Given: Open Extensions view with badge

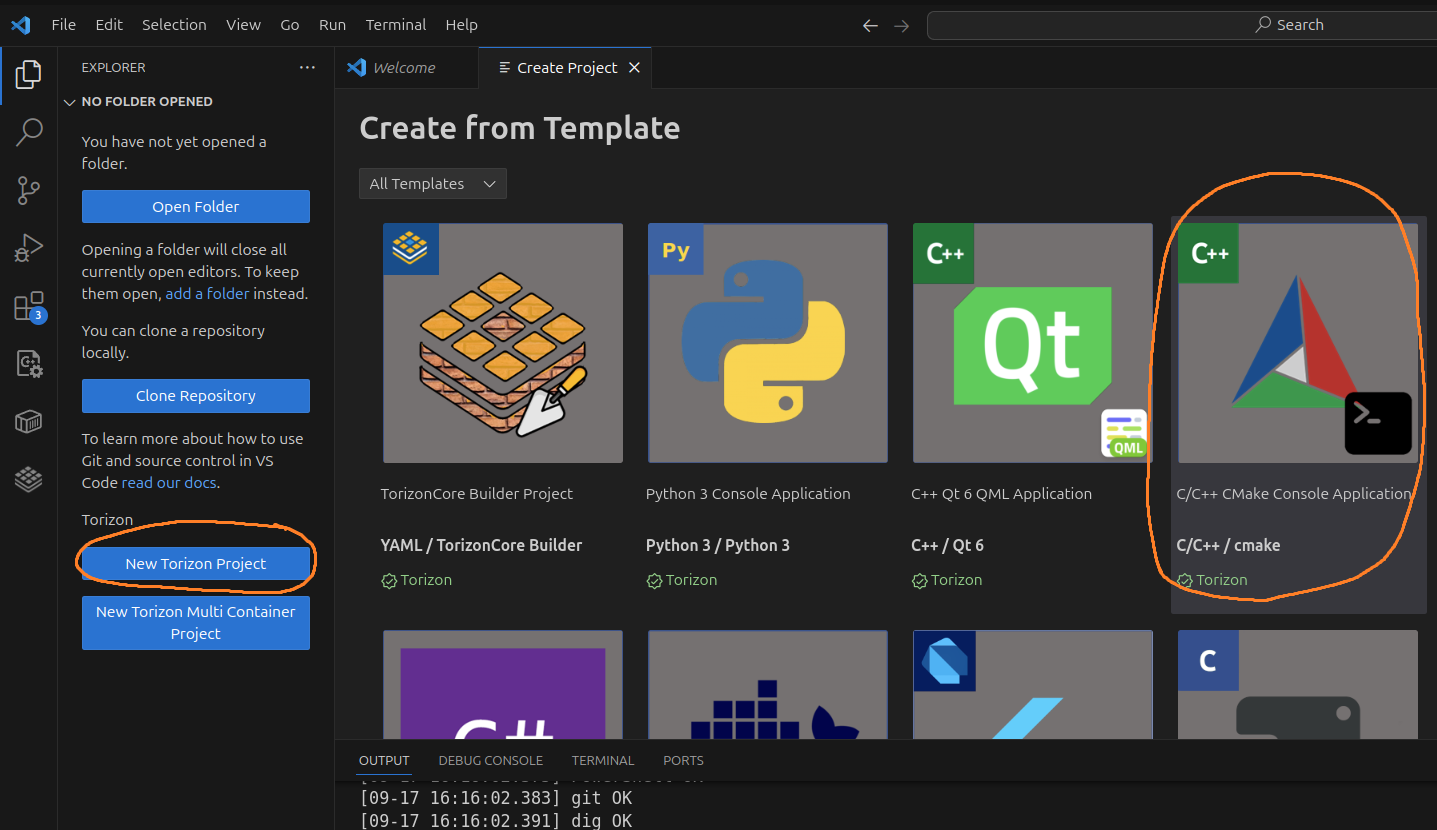Looking at the screenshot, I should [29, 307].
